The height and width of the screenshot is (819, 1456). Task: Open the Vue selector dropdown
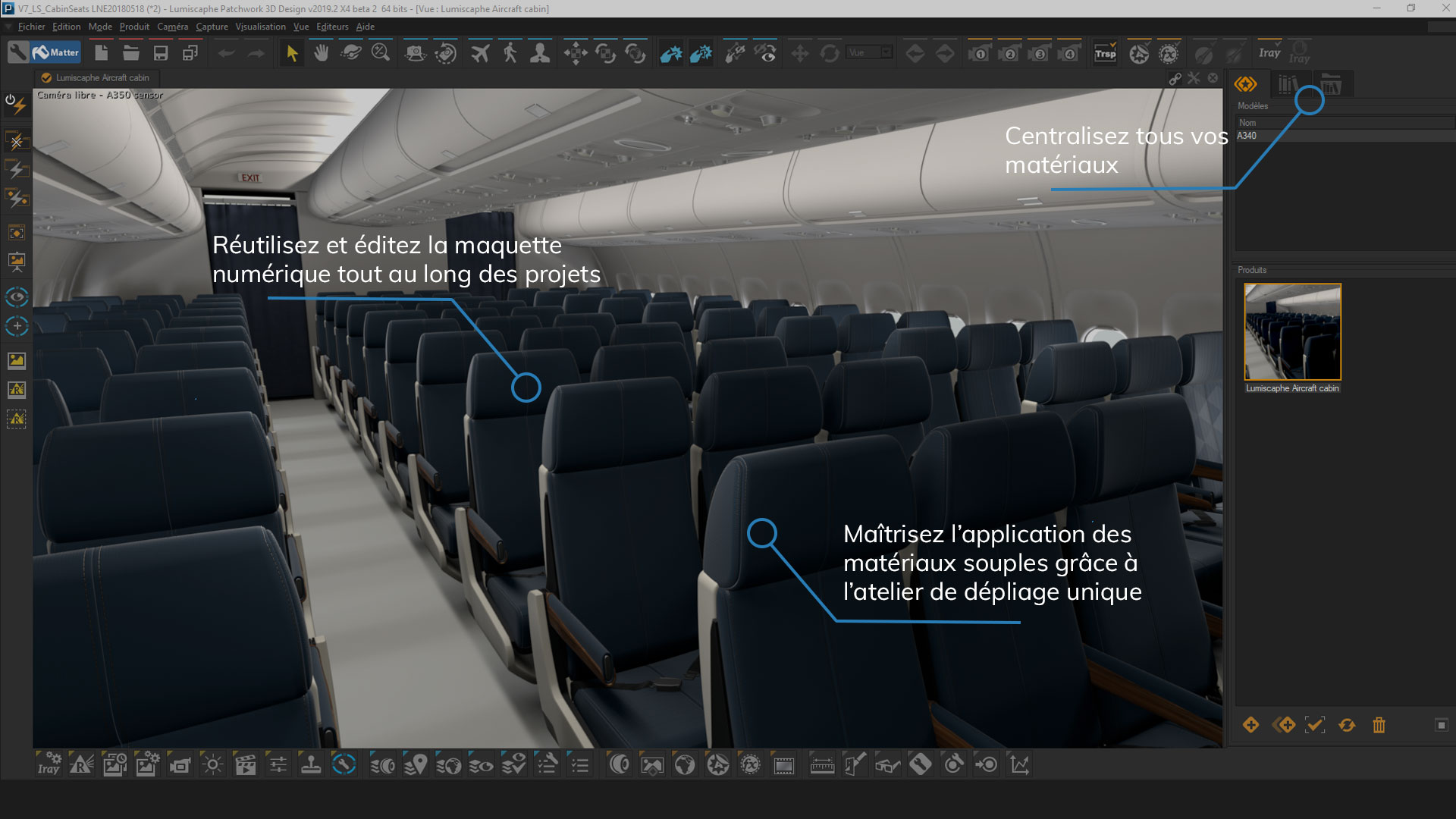pos(870,52)
